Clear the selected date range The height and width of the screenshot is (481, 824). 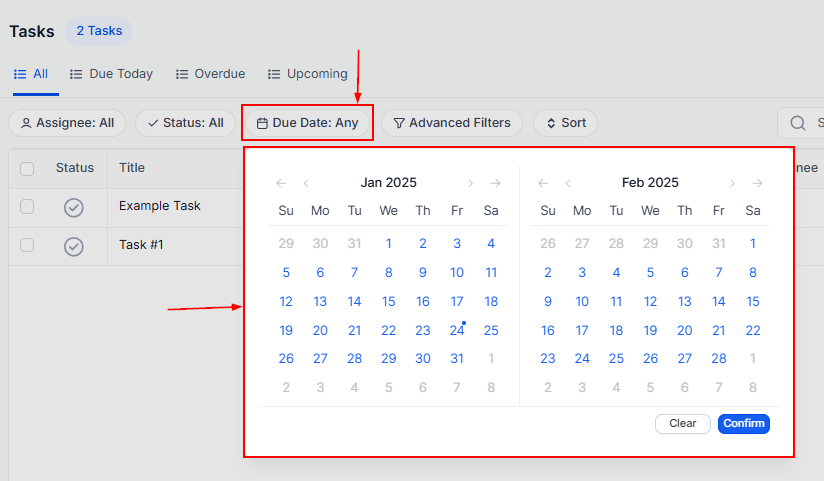tap(683, 424)
